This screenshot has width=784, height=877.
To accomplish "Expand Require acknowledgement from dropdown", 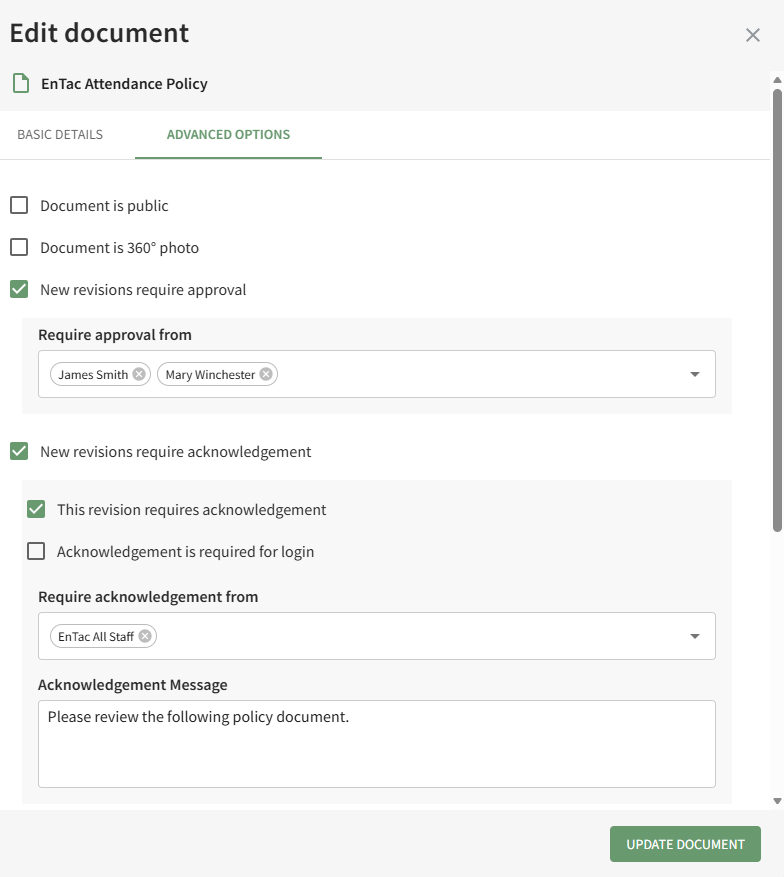I will coord(694,636).
